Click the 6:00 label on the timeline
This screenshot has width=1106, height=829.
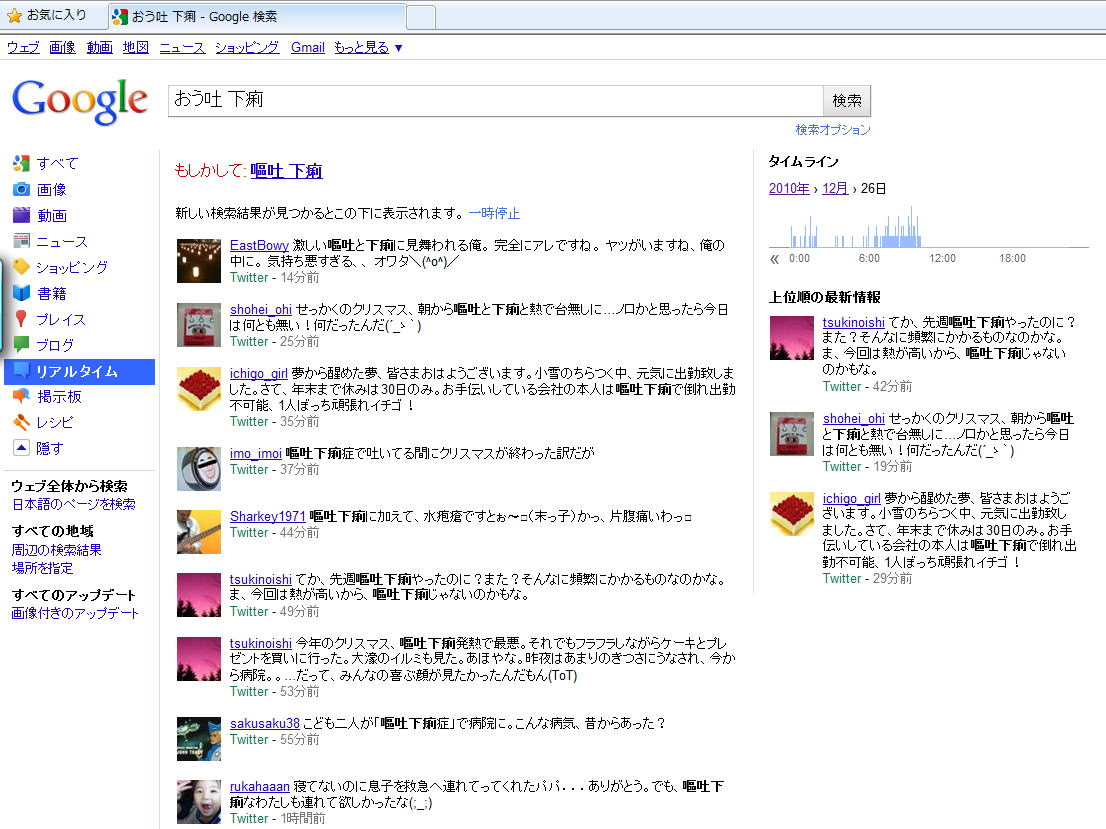869,258
